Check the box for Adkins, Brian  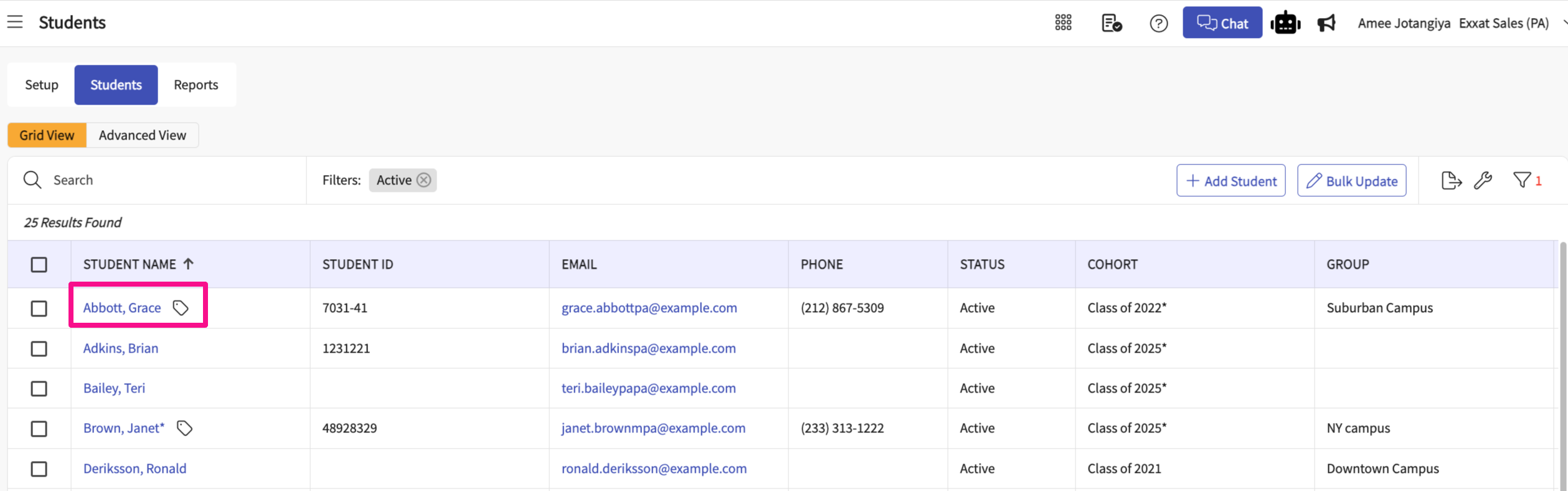coord(39,349)
